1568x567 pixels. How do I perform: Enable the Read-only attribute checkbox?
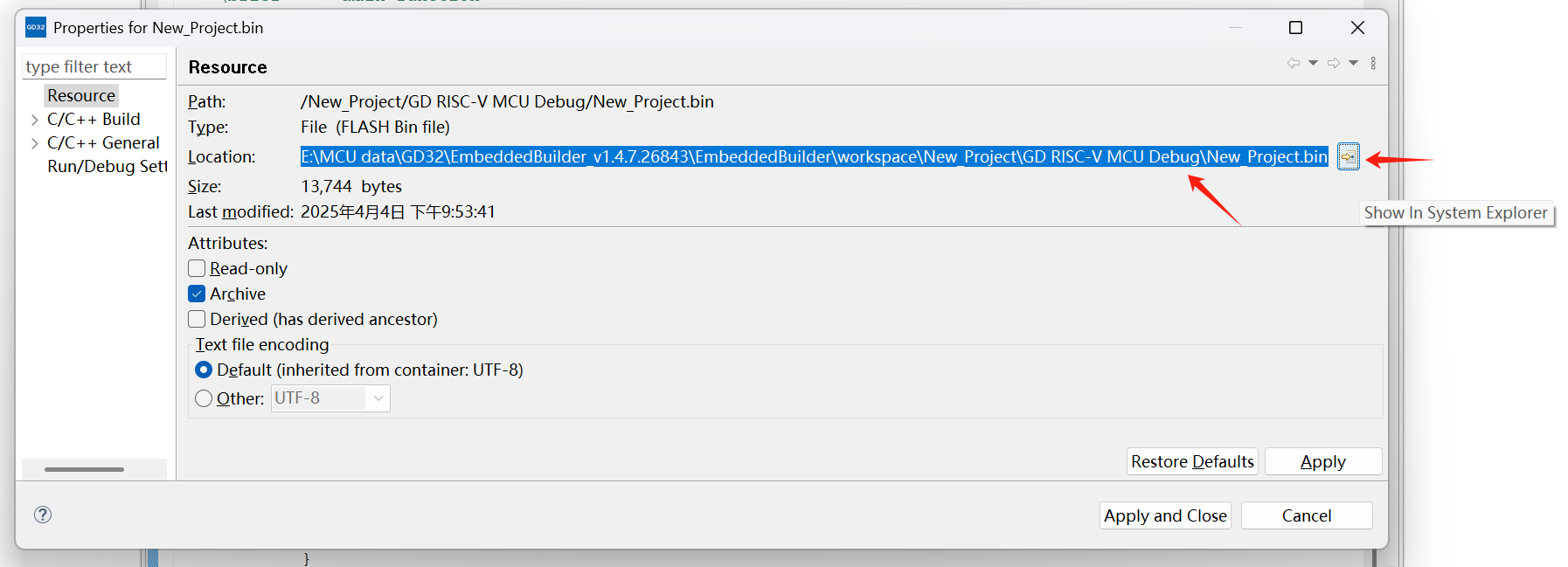click(198, 268)
